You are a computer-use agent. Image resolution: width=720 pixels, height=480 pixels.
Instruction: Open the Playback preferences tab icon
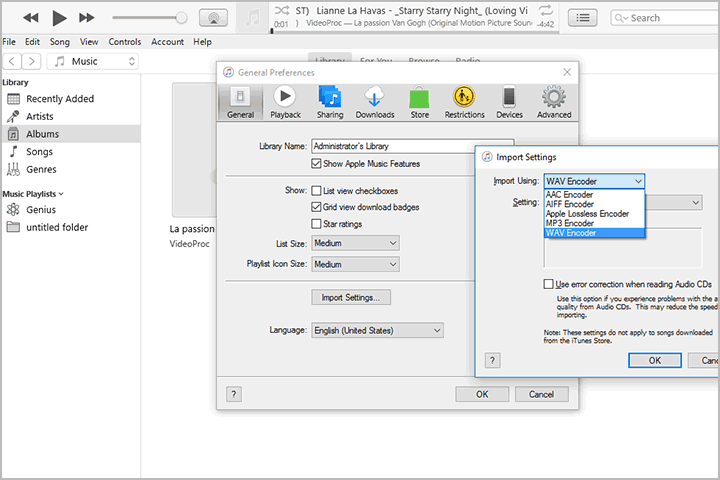tap(285, 97)
